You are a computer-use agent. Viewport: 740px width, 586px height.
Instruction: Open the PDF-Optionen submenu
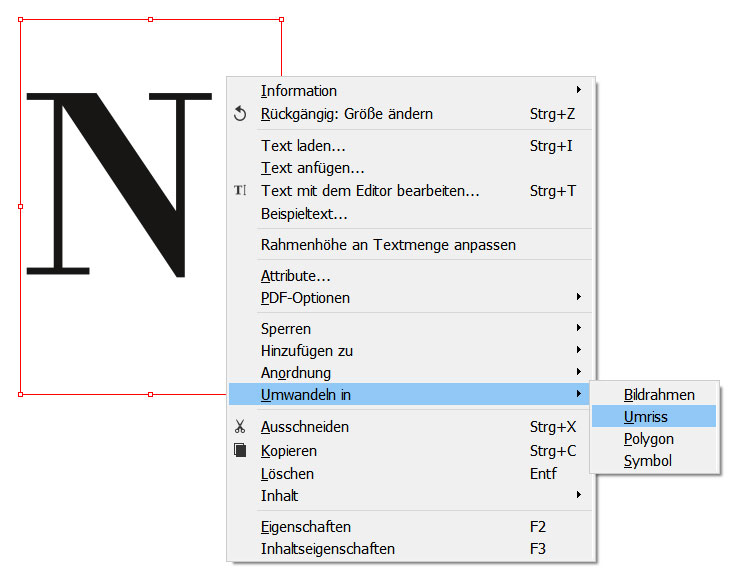point(579,298)
